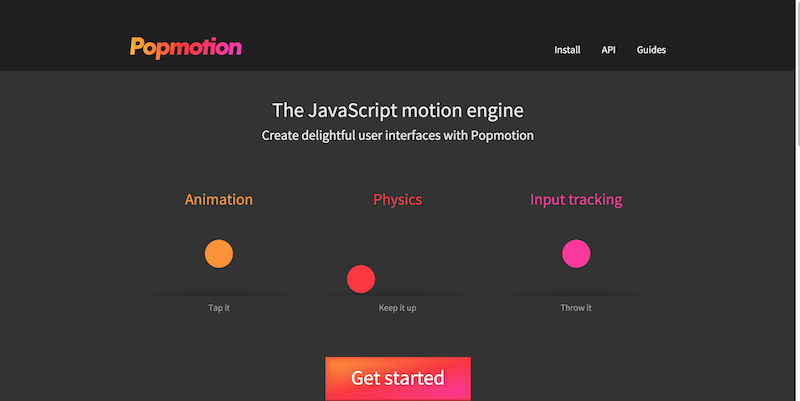
Task: Click the "Tap it" caption
Action: pos(219,308)
